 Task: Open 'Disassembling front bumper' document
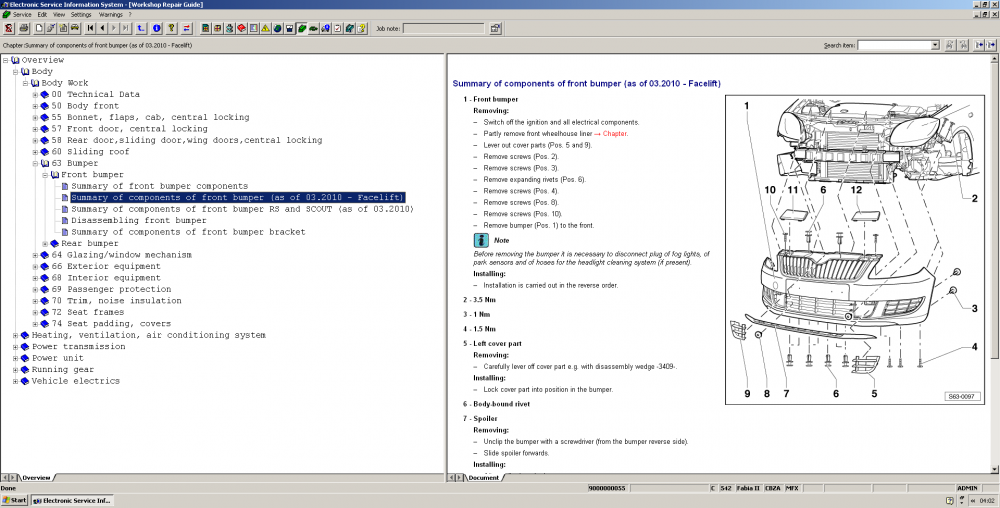click(x=139, y=221)
